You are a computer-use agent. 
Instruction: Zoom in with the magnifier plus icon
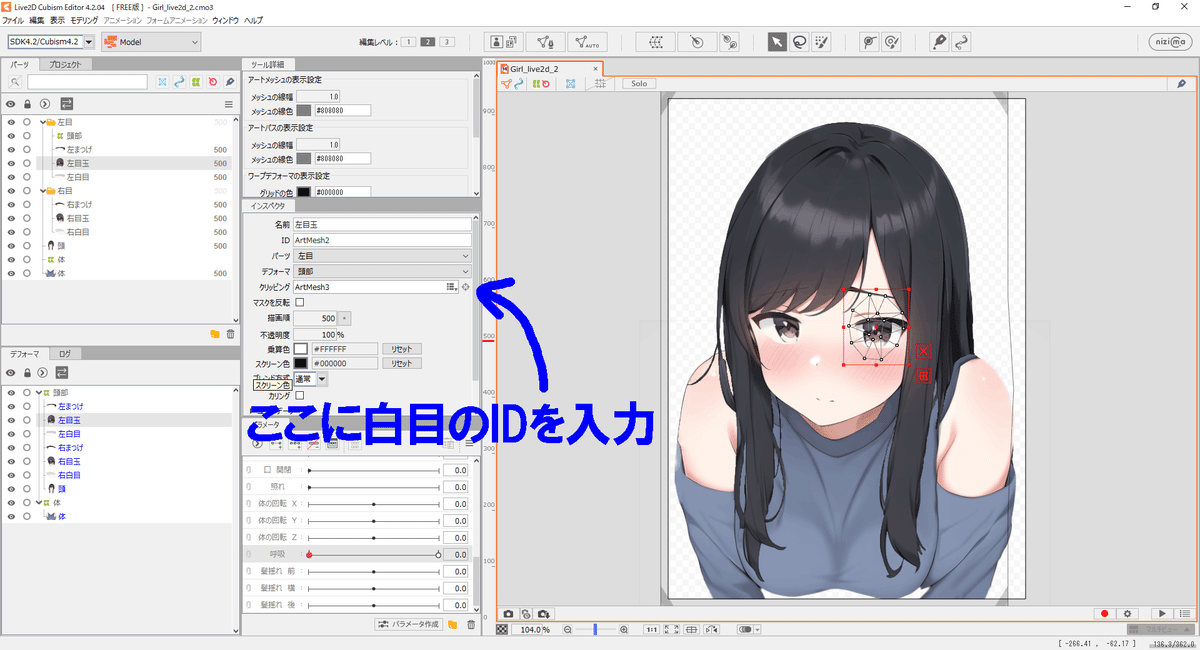coord(624,630)
